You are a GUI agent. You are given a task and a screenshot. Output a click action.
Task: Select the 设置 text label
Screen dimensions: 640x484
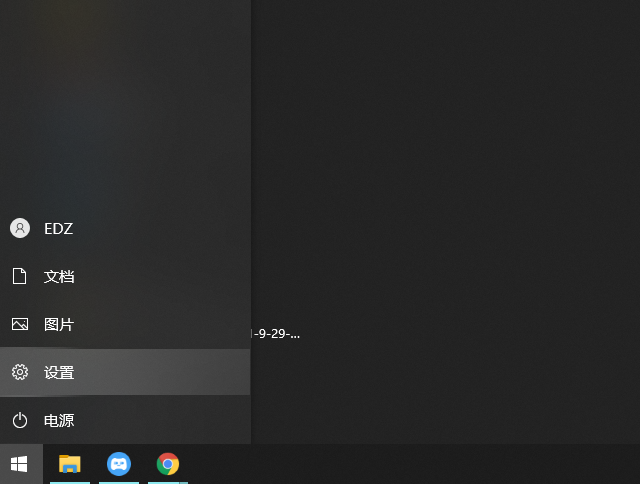59,372
